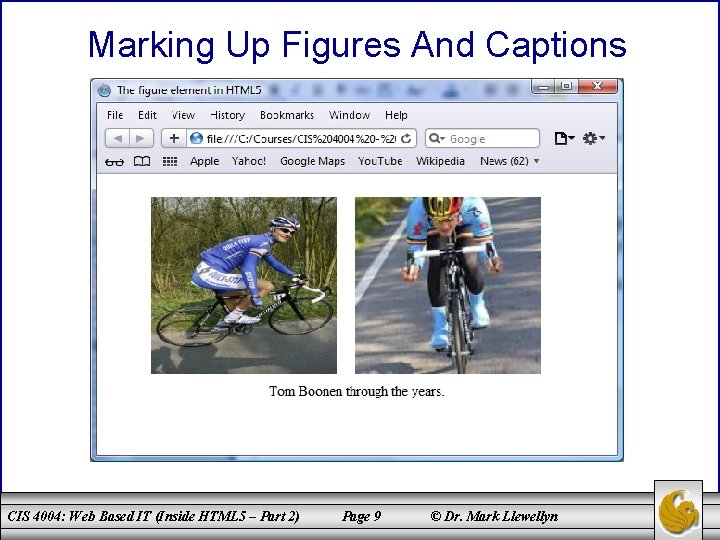Click the gold Pegasus logo in footer

click(x=678, y=511)
